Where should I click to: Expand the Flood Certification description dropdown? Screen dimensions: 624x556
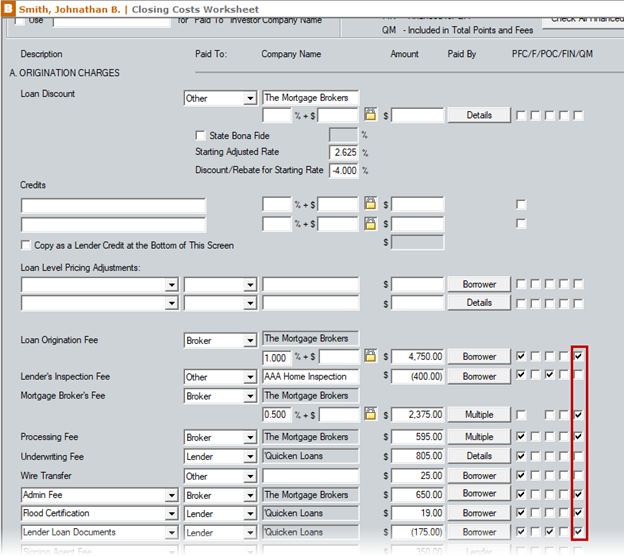[x=172, y=514]
